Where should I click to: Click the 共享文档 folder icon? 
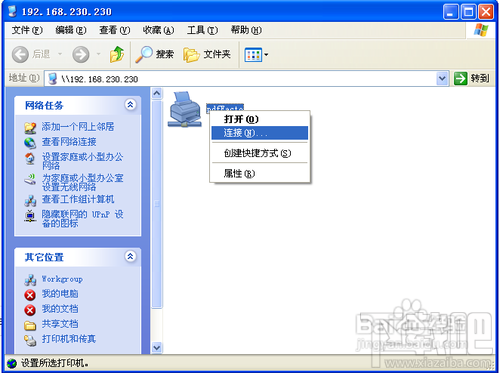(x=30, y=325)
